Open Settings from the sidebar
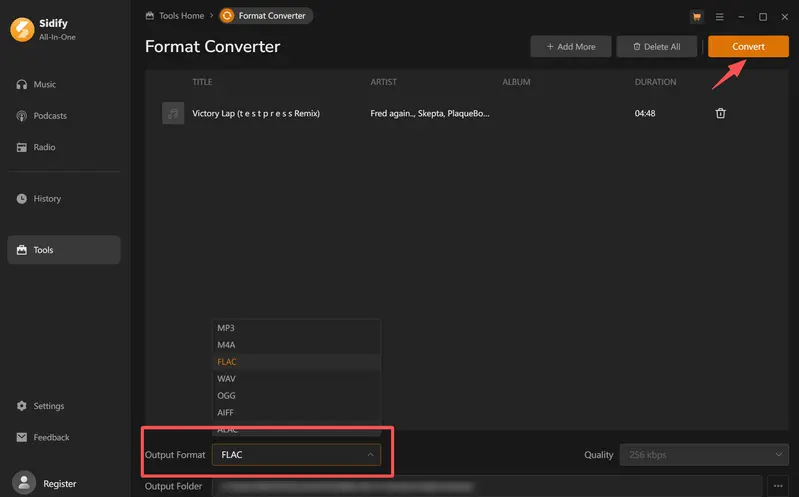Image resolution: width=799 pixels, height=497 pixels. point(64,406)
